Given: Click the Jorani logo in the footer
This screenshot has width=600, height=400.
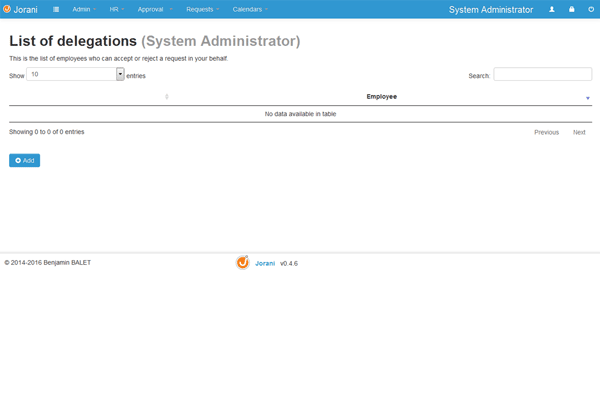Looking at the screenshot, I should pos(242,263).
